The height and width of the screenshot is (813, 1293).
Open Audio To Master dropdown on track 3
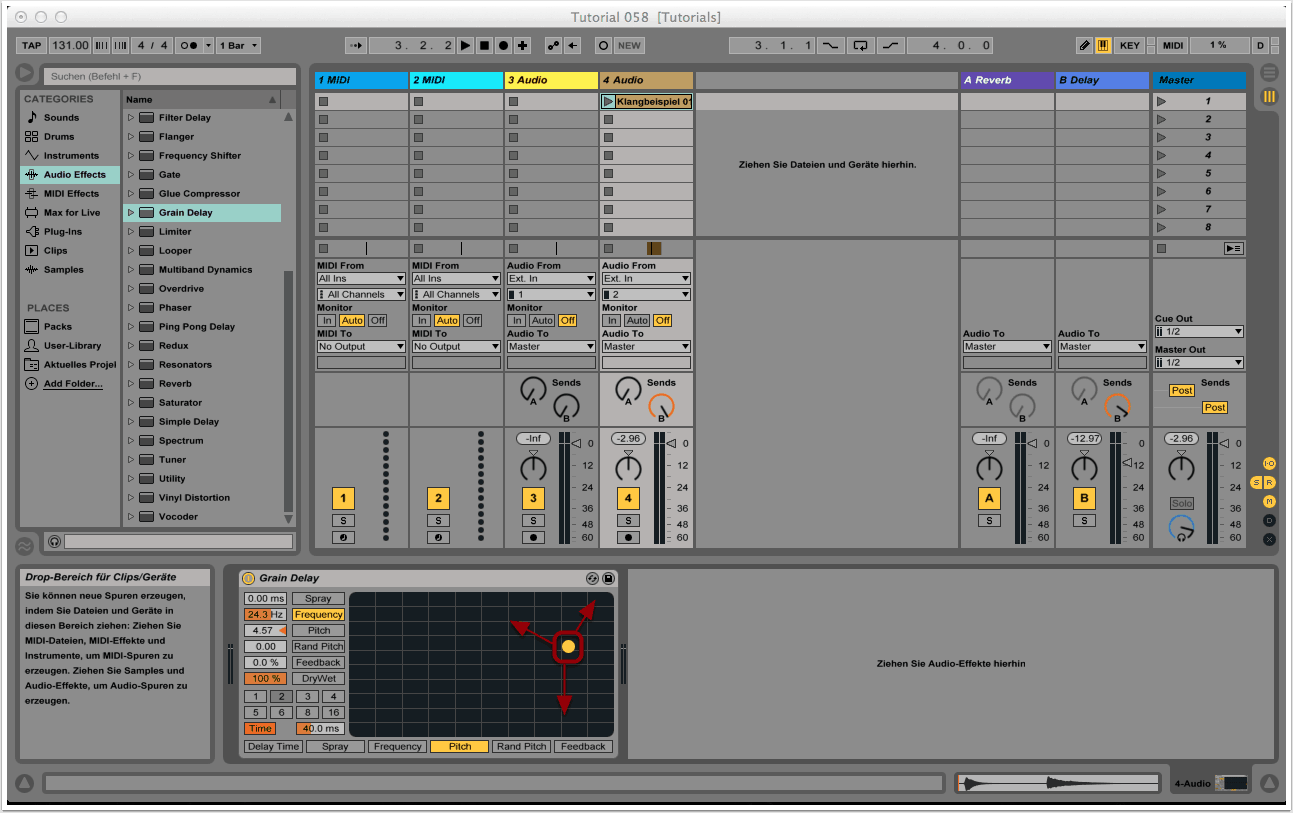click(x=550, y=347)
